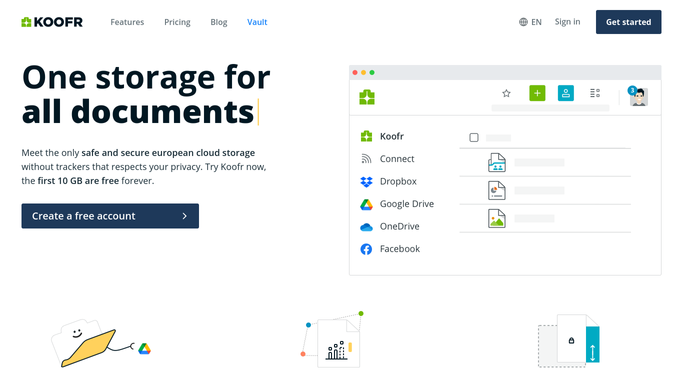Select Facebook in the sidebar
683x384 pixels.
click(390, 249)
